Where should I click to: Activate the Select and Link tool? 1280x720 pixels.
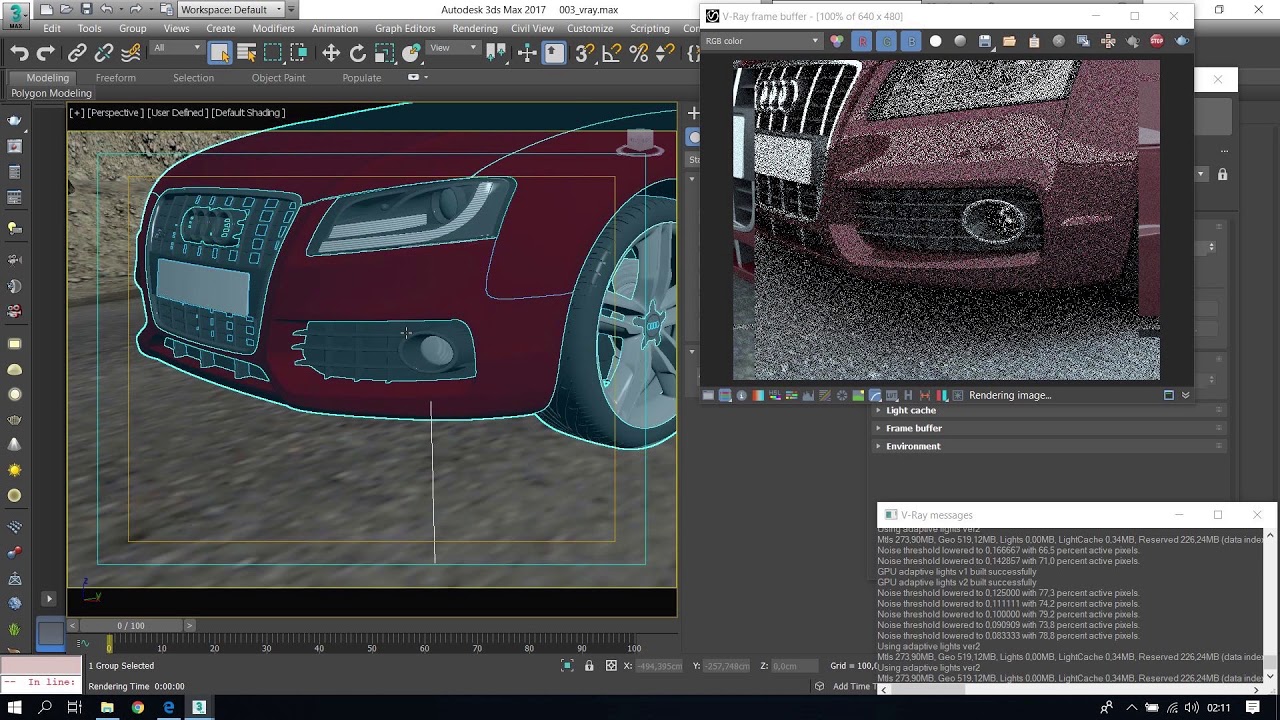[77, 53]
